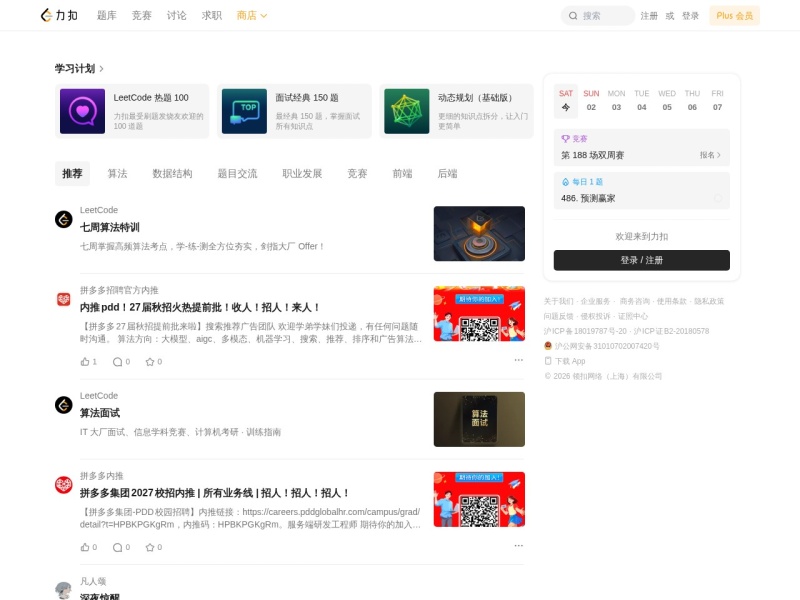Viewport: 800px width, 600px height.
Task: Open more options on 拼多多集团2027校招内推 post
Action: click(x=518, y=545)
